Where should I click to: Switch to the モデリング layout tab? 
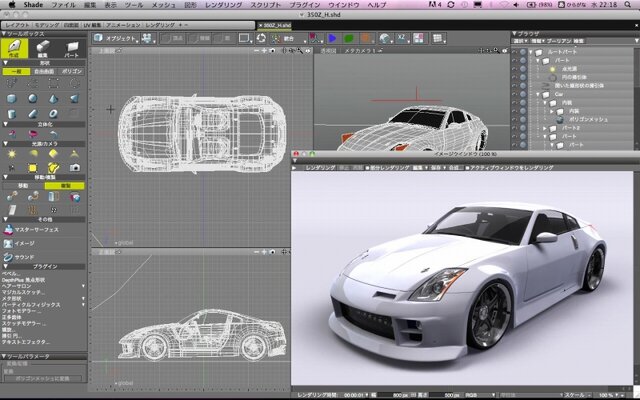click(46, 25)
